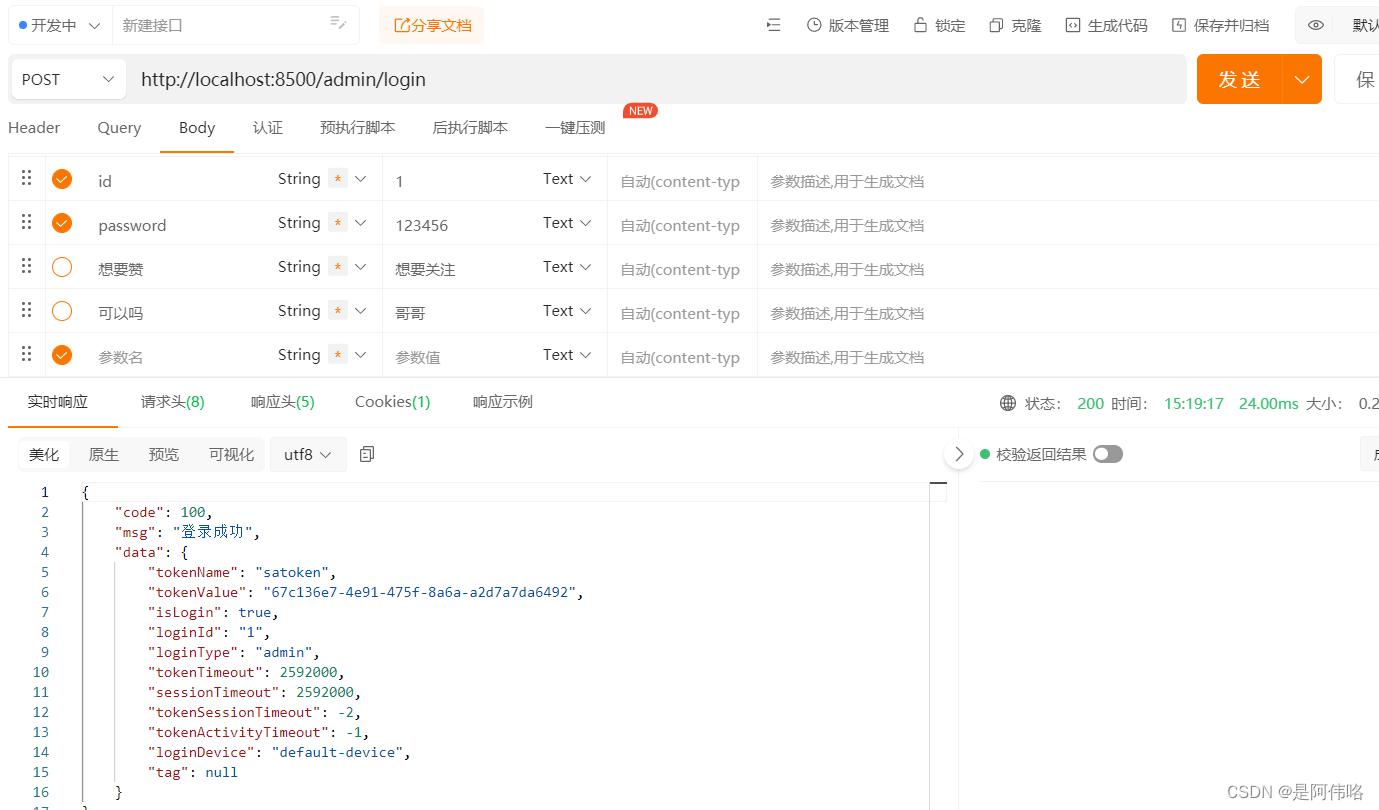
Task: Generate code with 生成代码 icon
Action: (1105, 24)
